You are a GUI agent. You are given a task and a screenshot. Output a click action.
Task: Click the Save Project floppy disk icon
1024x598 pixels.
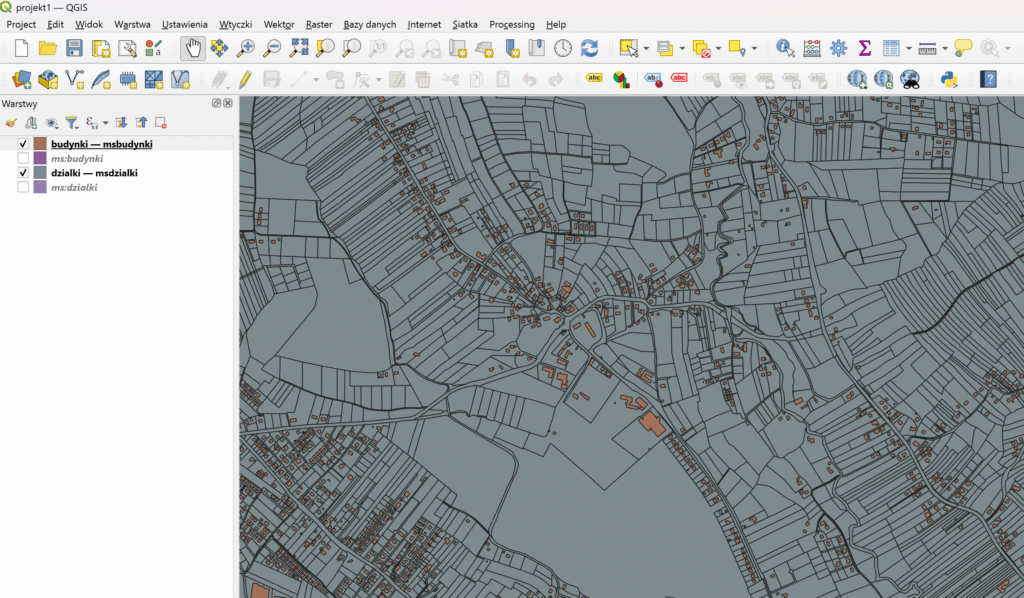click(74, 47)
